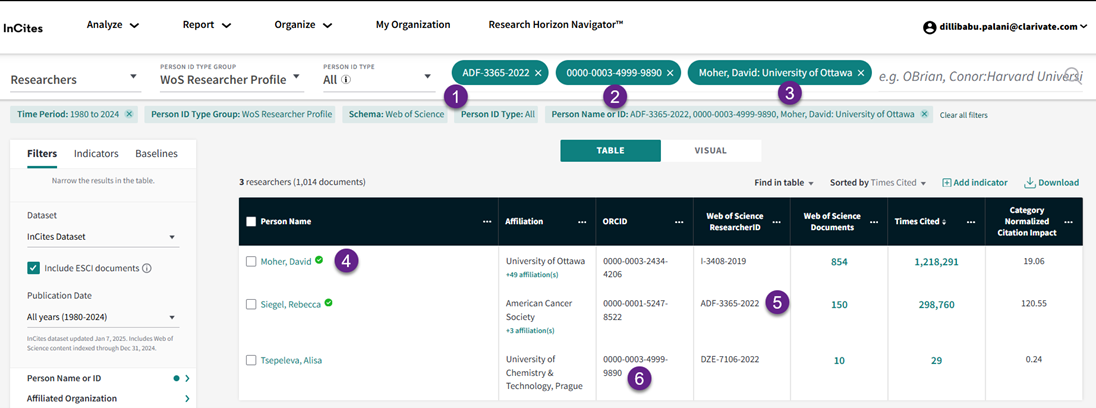Click the I-3408-2019 ResearcherID cell

(723, 261)
